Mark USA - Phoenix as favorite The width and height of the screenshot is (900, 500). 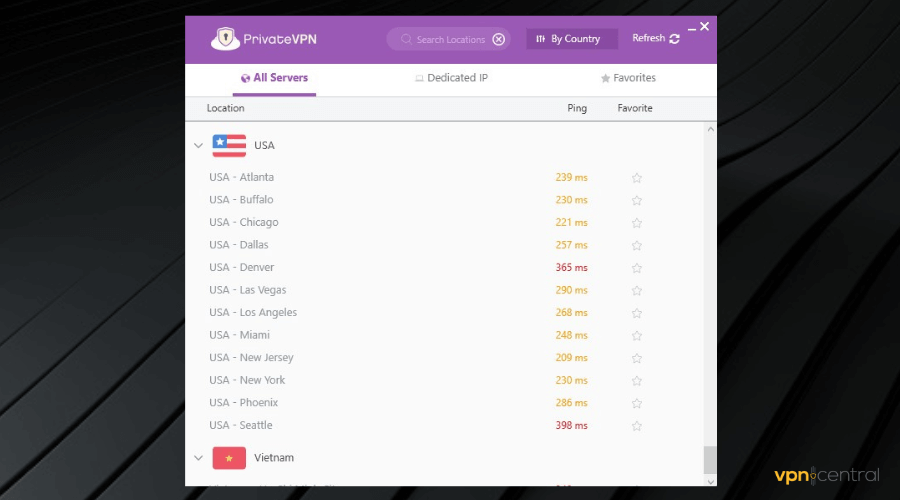[x=637, y=403]
